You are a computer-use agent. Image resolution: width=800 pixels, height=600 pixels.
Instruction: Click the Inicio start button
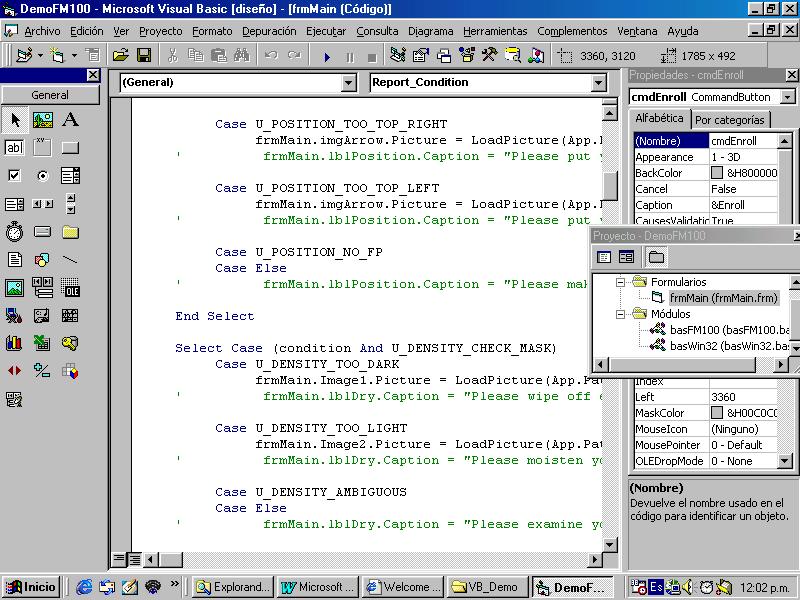tap(32, 587)
